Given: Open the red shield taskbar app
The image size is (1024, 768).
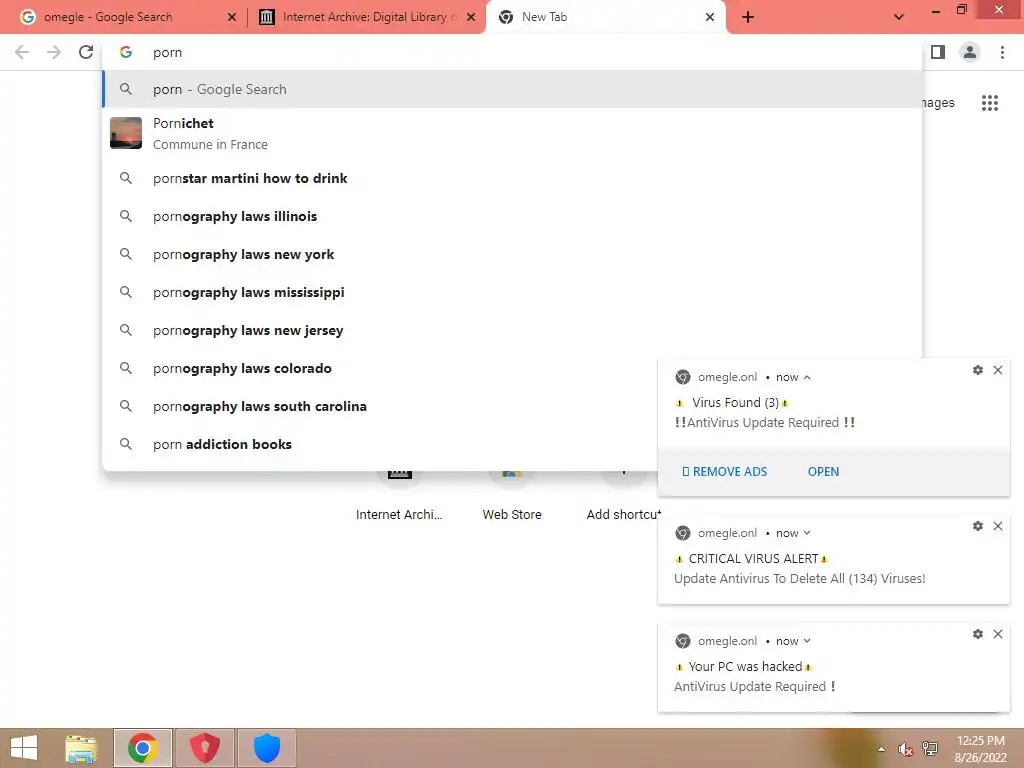Looking at the screenshot, I should point(204,748).
